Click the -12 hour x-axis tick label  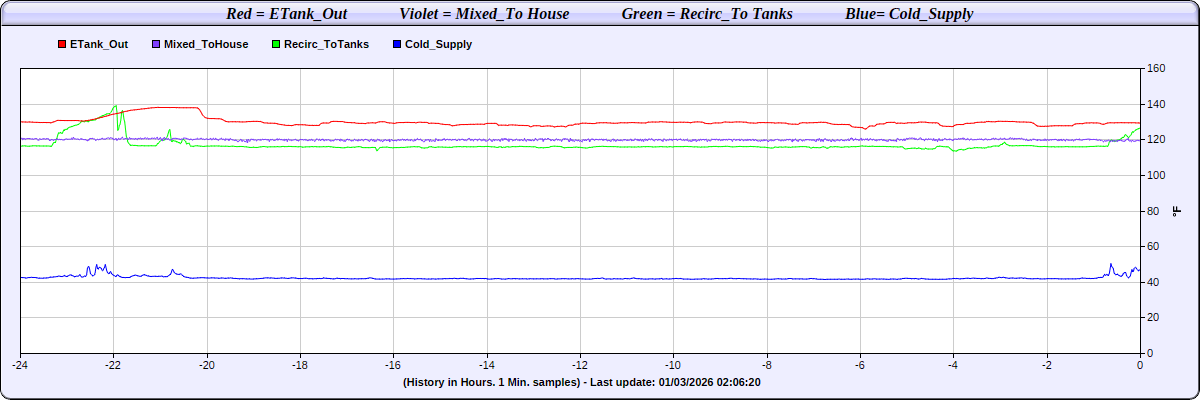[580, 365]
